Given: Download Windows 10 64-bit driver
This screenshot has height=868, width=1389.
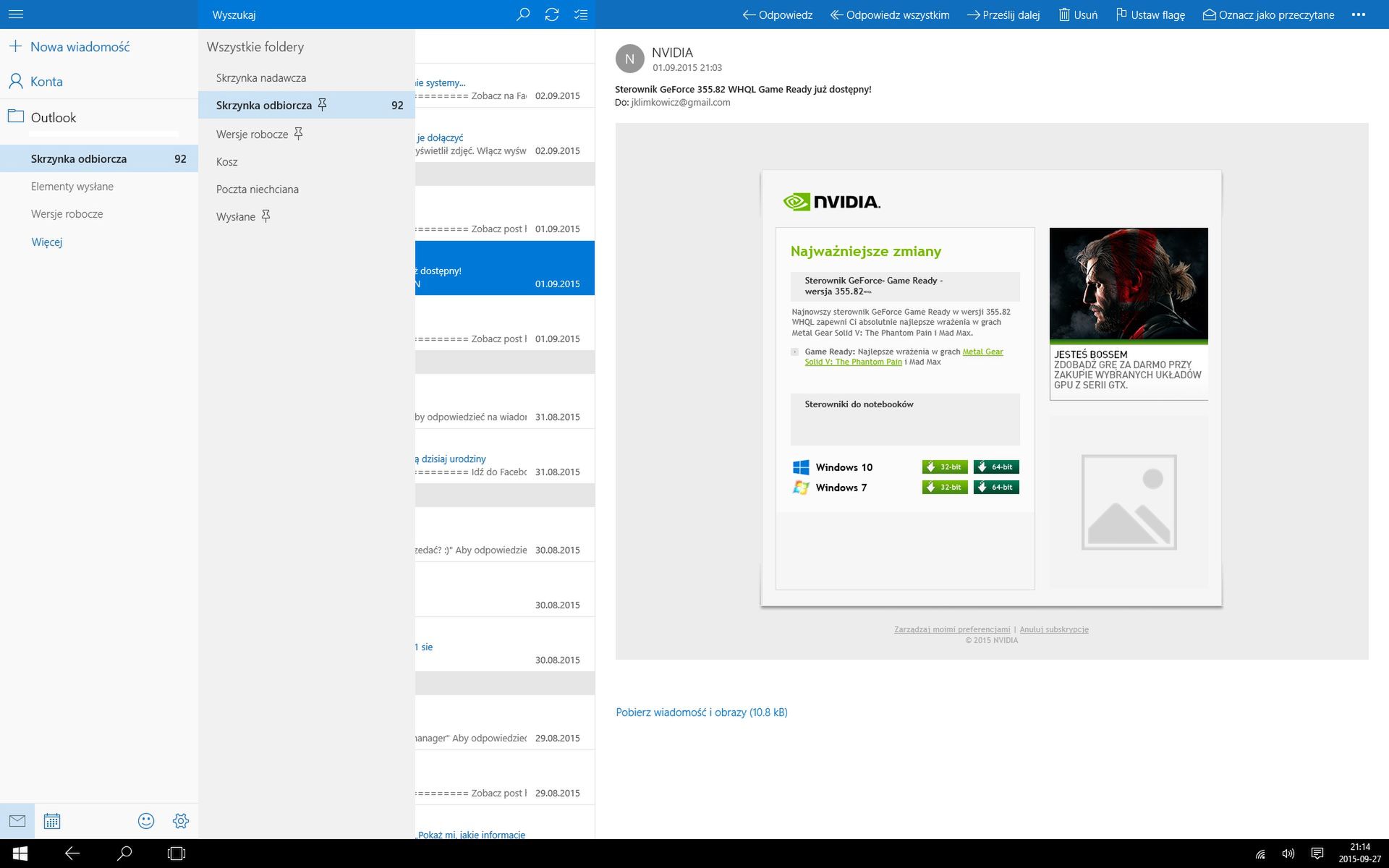Looking at the screenshot, I should click(x=996, y=467).
